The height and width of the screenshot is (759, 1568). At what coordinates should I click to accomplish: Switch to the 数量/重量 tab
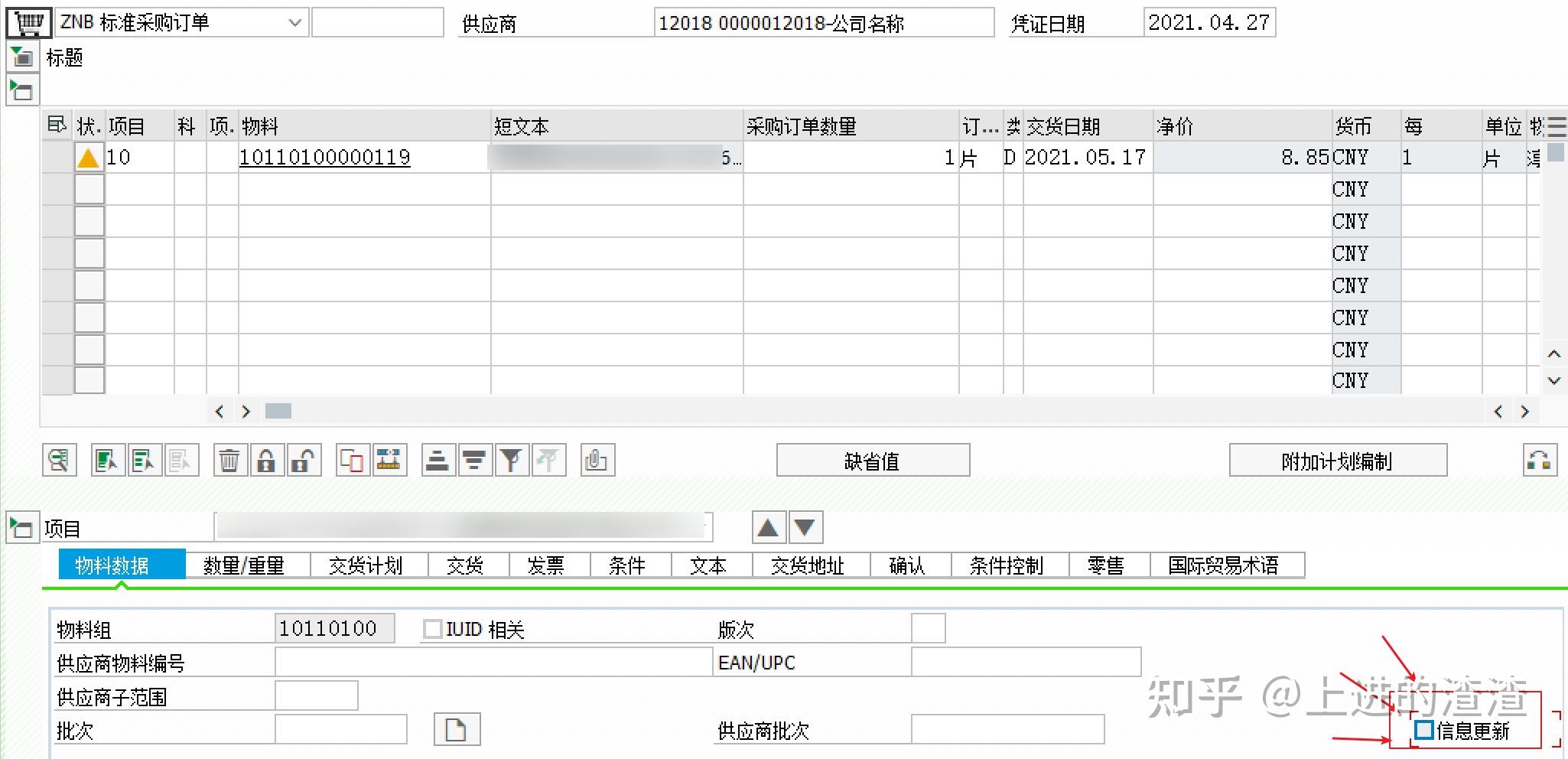click(x=245, y=565)
